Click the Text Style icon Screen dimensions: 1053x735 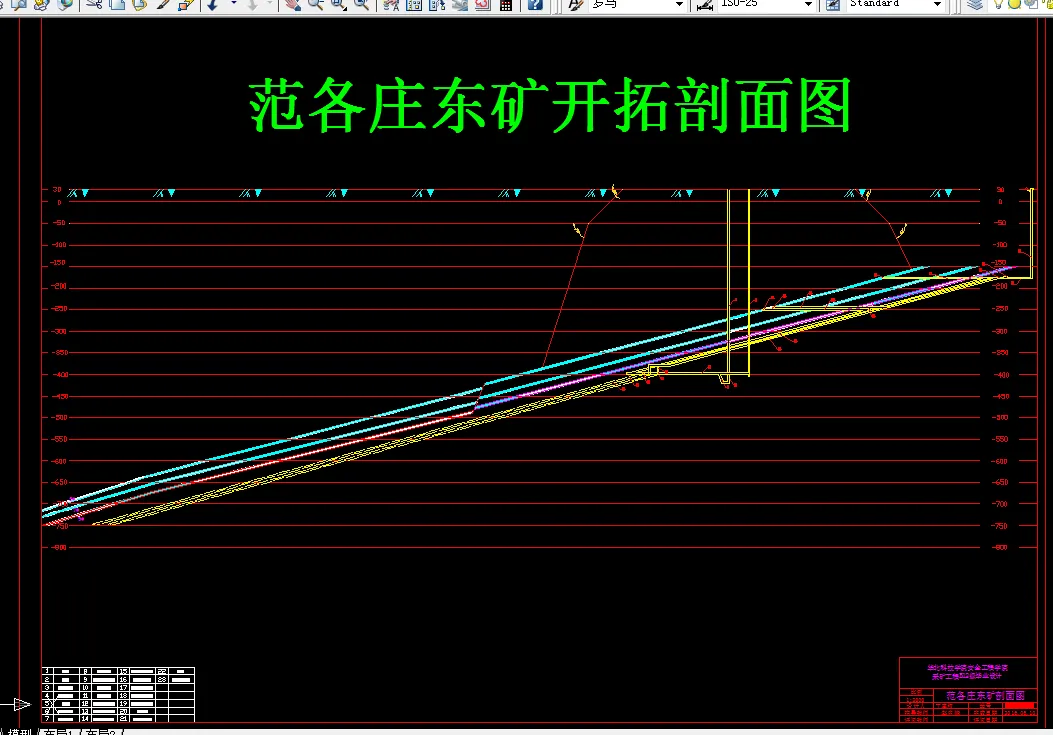coord(576,5)
